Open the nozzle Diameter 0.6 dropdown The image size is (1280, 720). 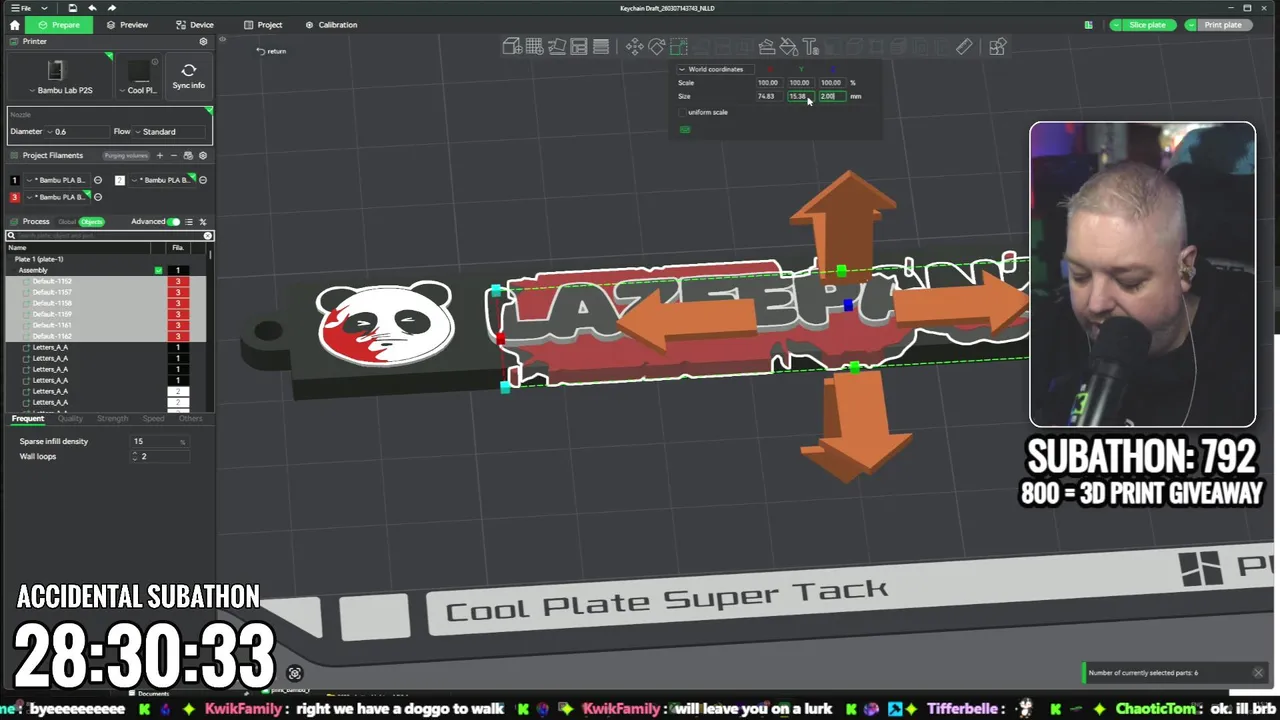click(77, 132)
